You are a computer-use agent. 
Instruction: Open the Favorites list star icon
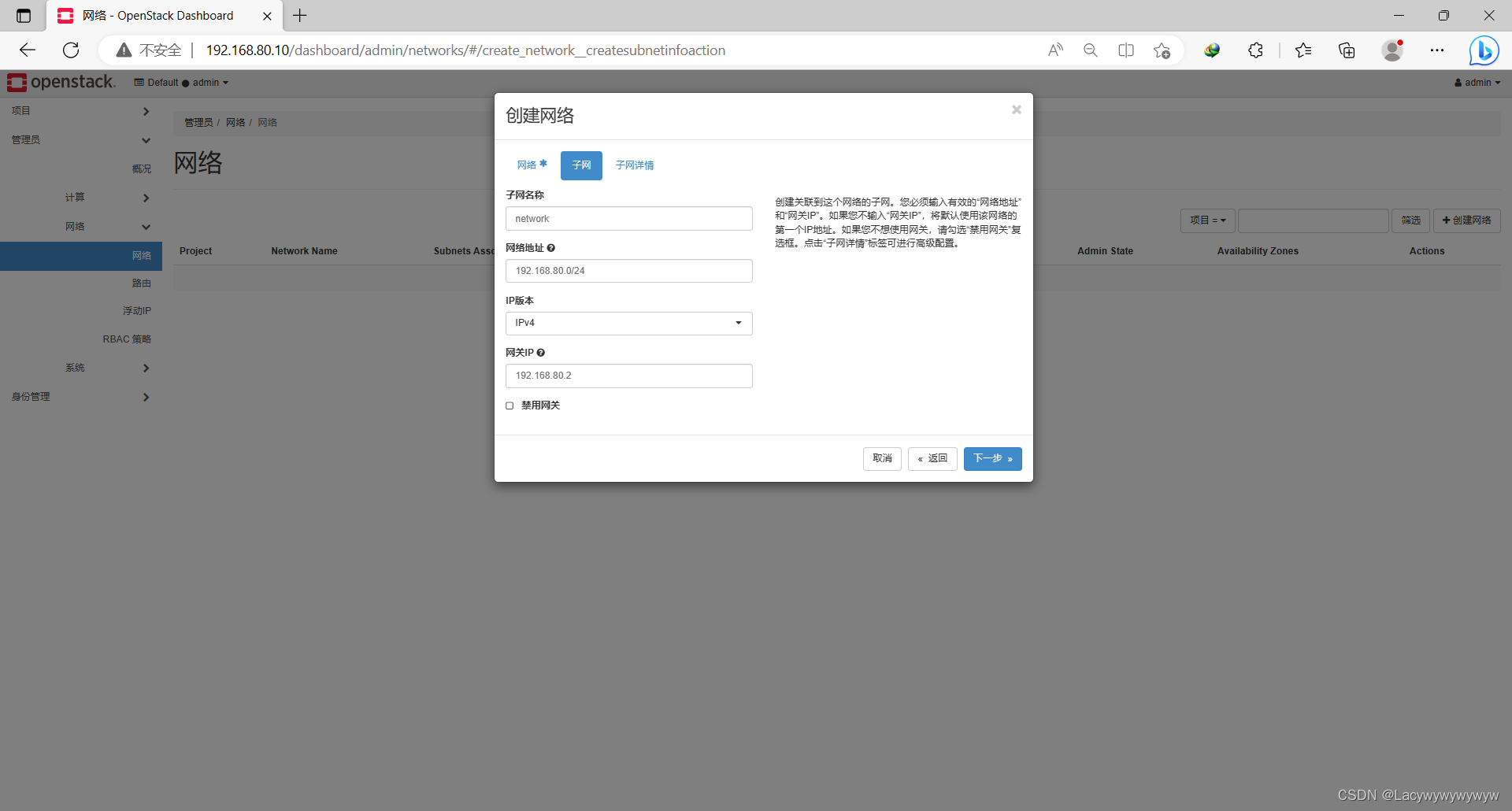(x=1303, y=50)
